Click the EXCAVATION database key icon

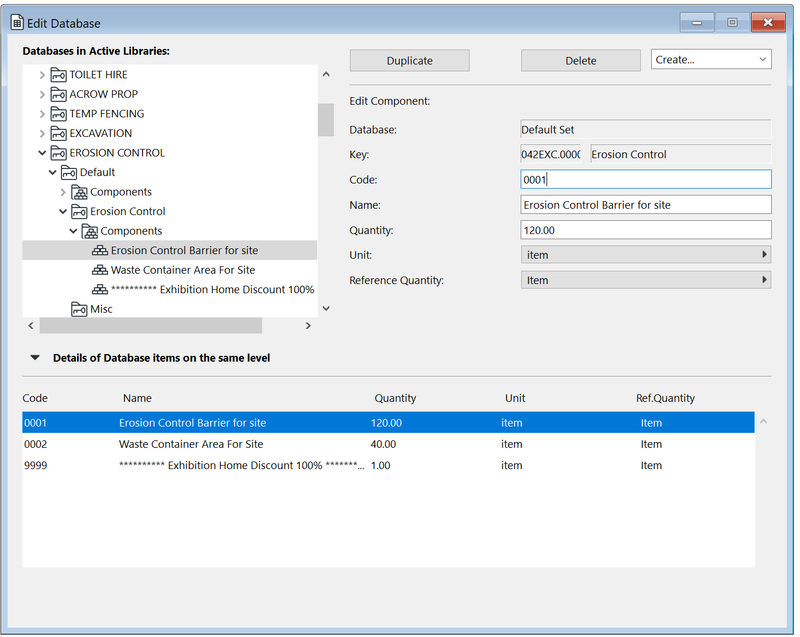[58, 133]
